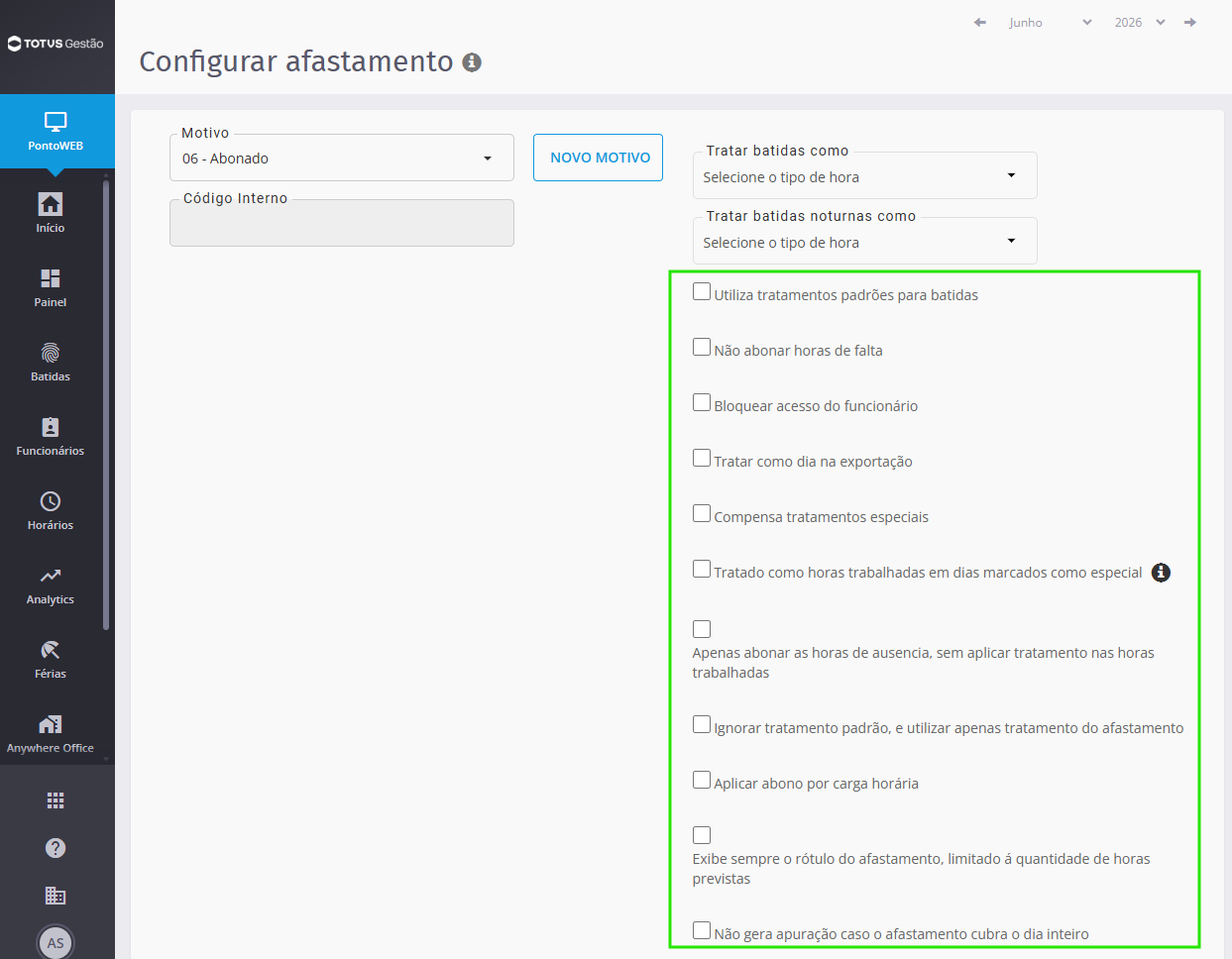This screenshot has height=959, width=1232.
Task: Check Bloquear acesso do funcionário
Action: [702, 403]
